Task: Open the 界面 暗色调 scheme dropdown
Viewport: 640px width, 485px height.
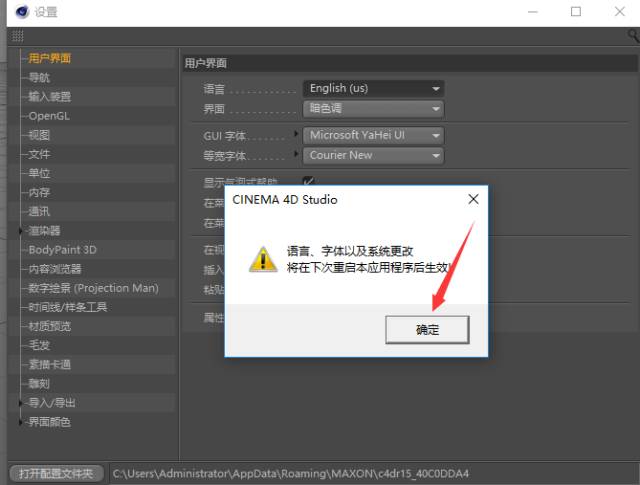Action: pos(373,108)
